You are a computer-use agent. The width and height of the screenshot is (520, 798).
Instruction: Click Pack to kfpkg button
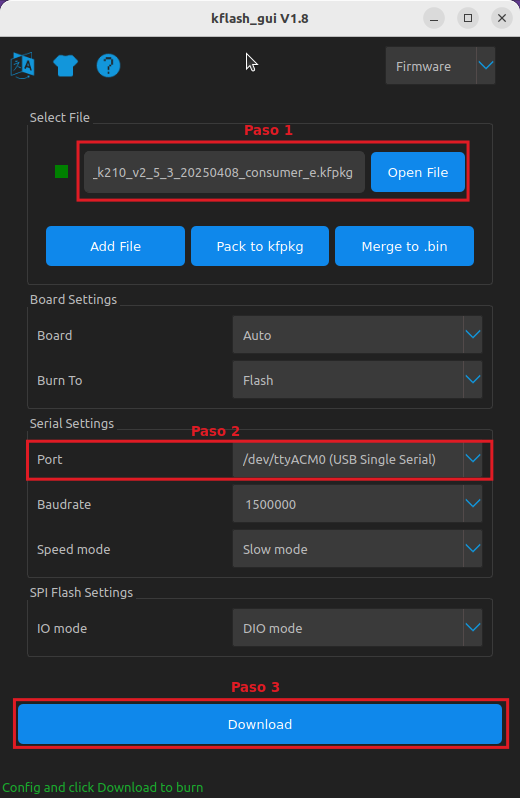coord(260,246)
